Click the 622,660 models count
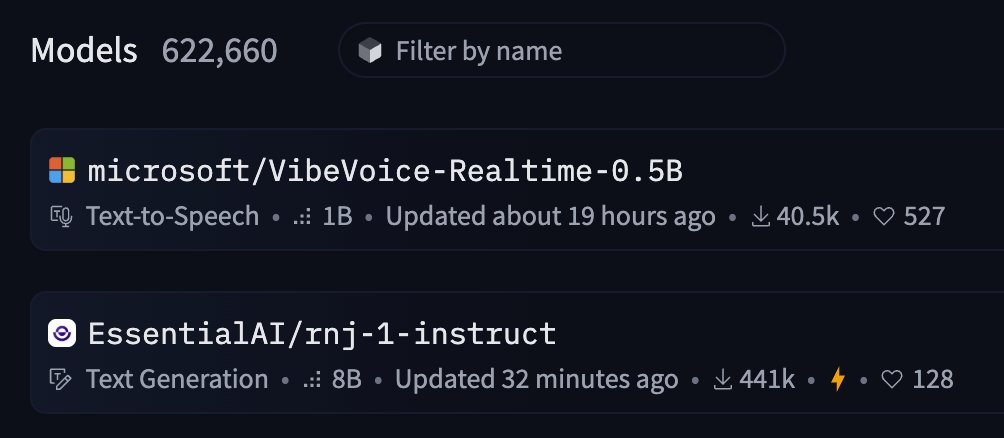The width and height of the screenshot is (1004, 438). pyautogui.click(x=219, y=50)
